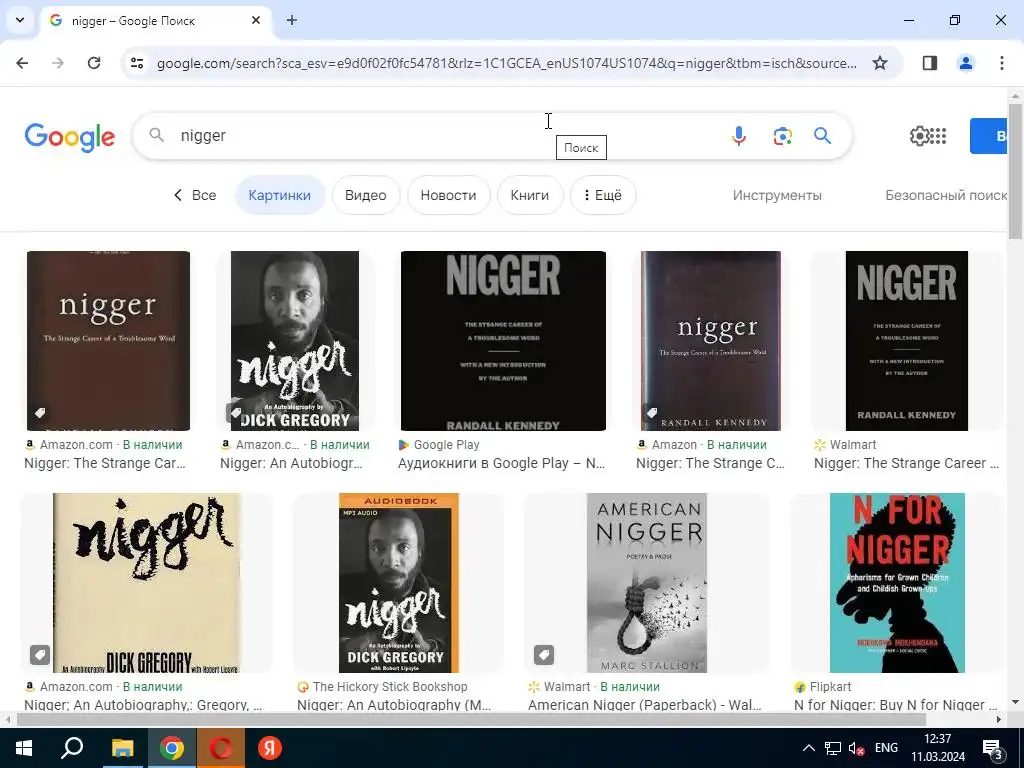Open the Google Play audiobook cover thumbnail
The height and width of the screenshot is (768, 1024).
[x=503, y=341]
